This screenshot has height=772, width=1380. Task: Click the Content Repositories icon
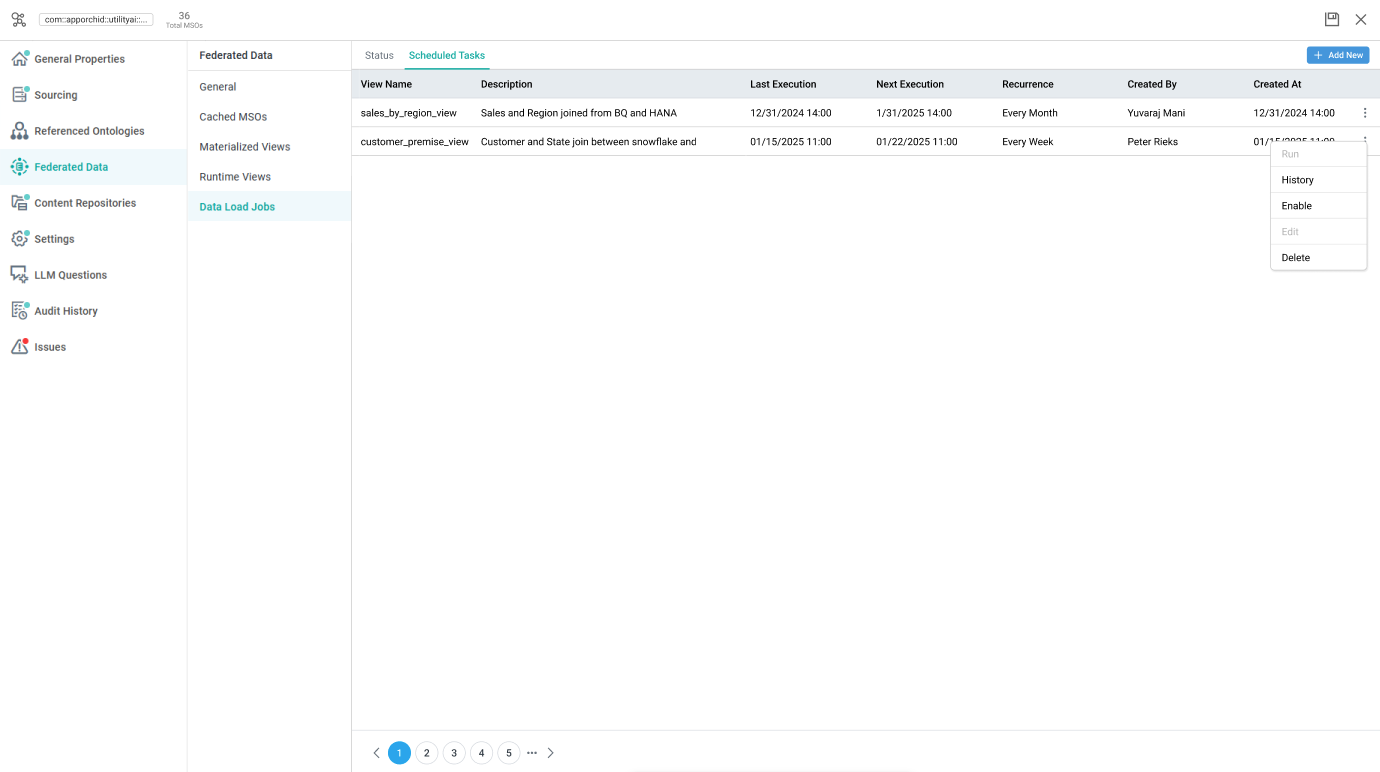click(19, 203)
